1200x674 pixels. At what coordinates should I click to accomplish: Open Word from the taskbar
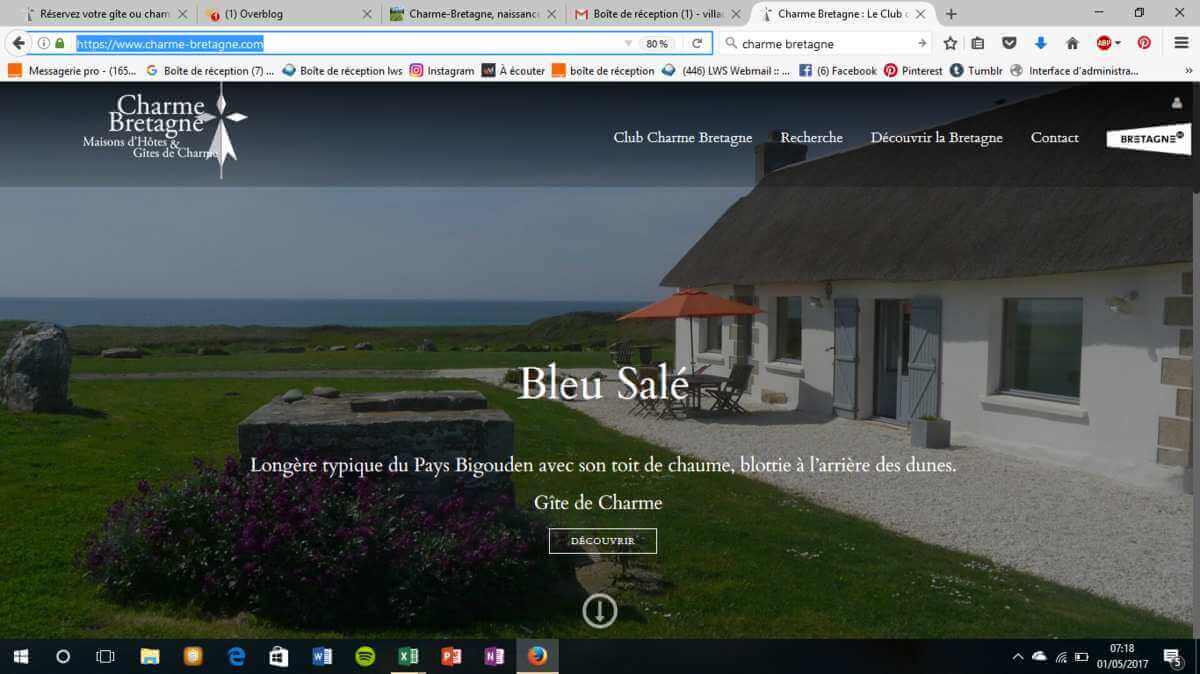click(322, 657)
